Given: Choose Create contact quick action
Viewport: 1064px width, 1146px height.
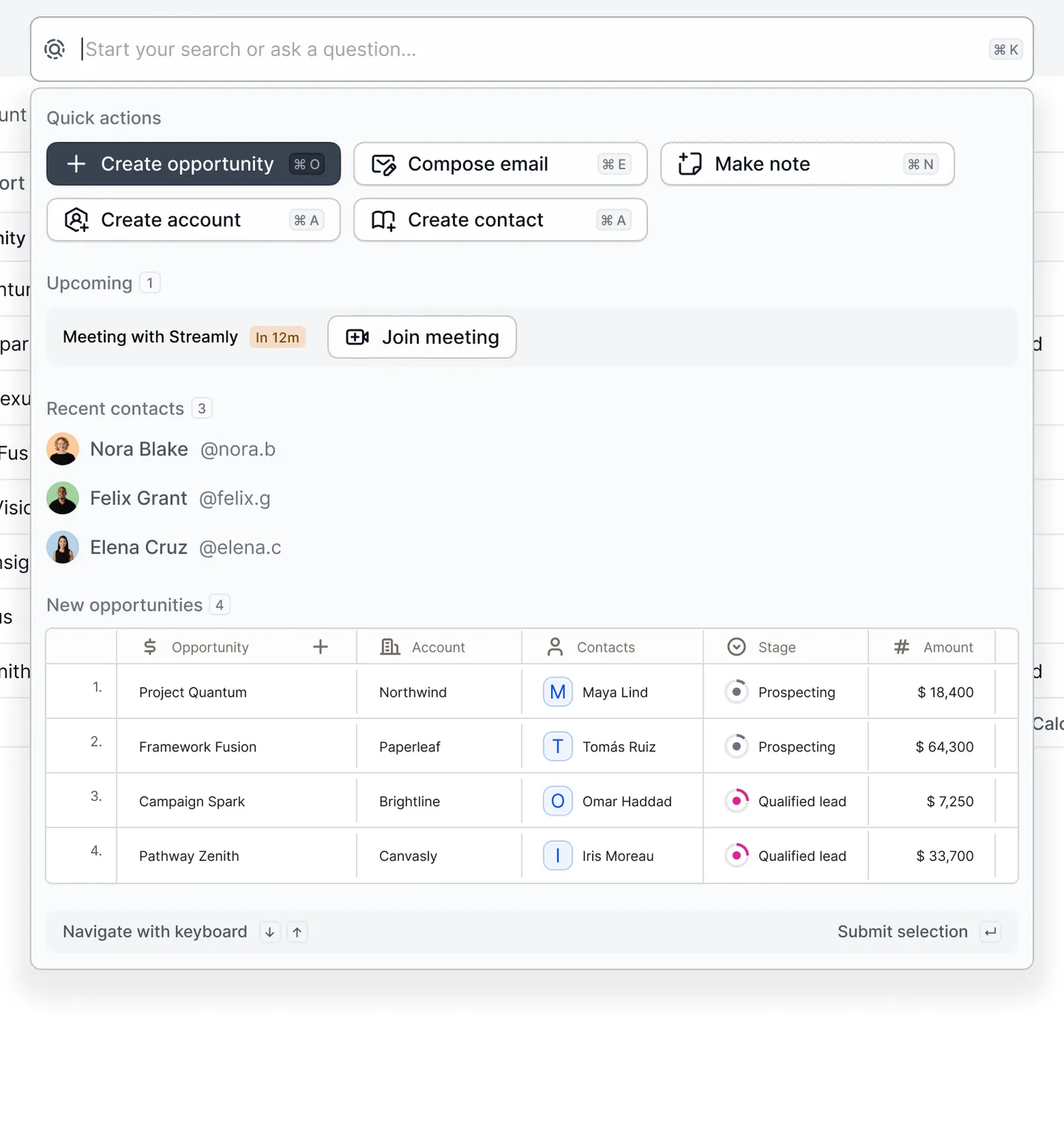Looking at the screenshot, I should click(x=500, y=220).
